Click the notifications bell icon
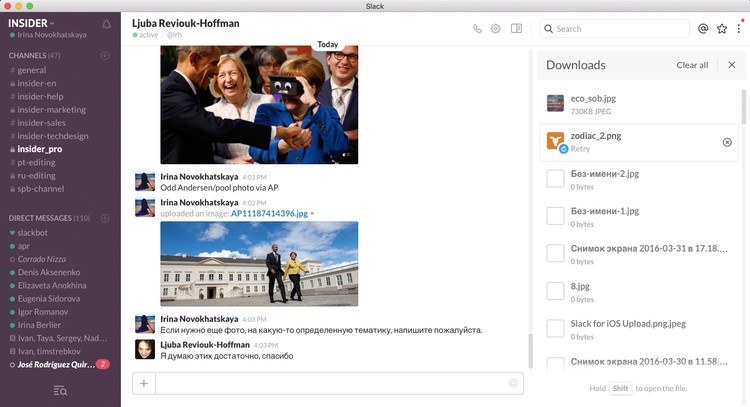The width and height of the screenshot is (750, 407). click(107, 23)
